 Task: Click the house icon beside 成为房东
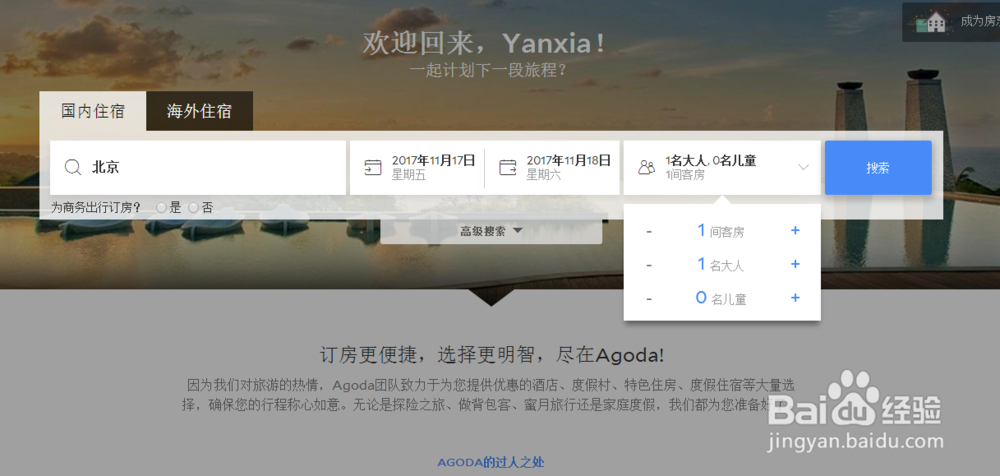coord(931,22)
